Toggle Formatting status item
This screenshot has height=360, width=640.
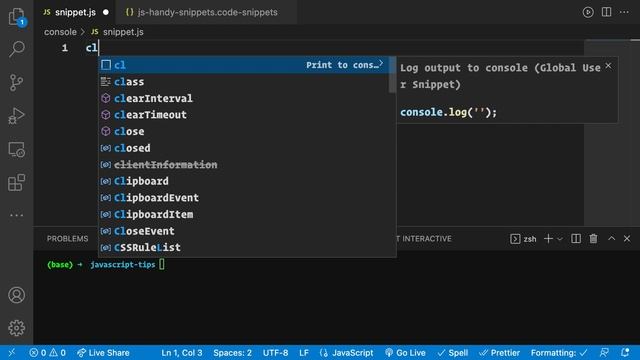click(559, 353)
